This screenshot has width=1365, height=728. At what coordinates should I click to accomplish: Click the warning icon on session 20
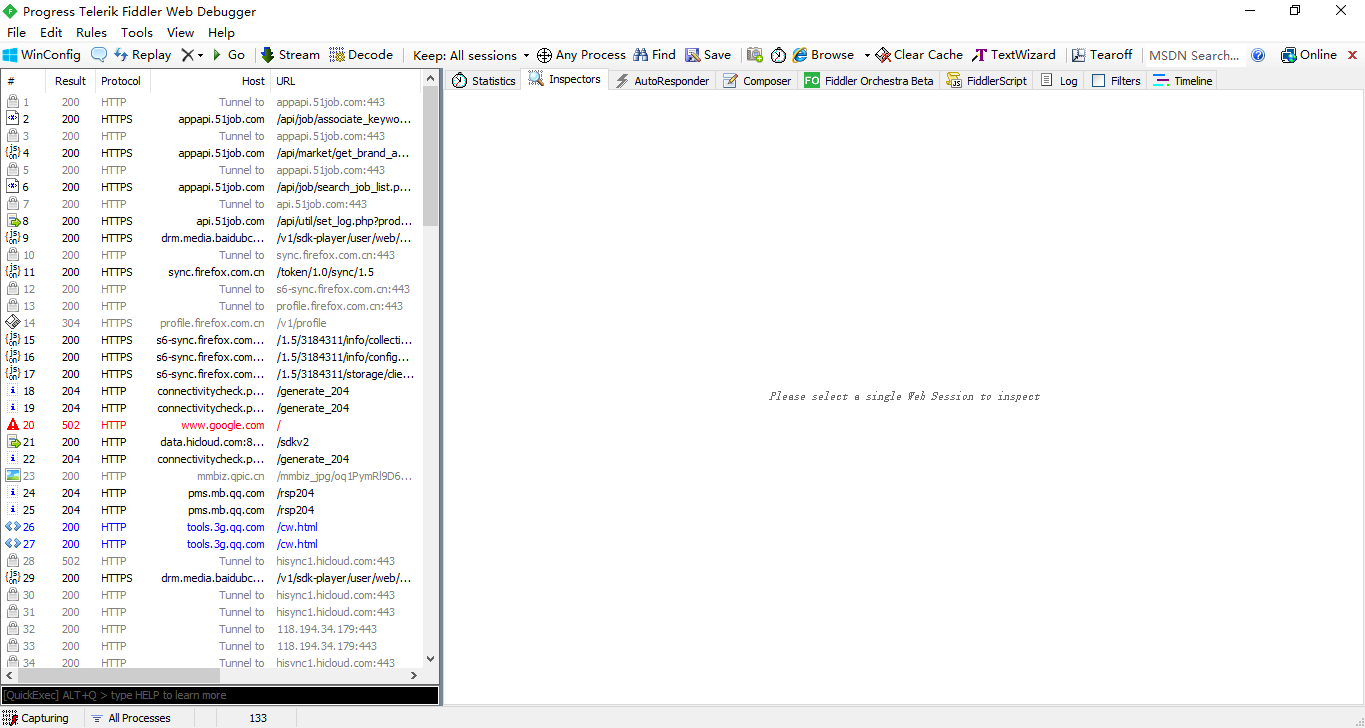click(x=13, y=425)
